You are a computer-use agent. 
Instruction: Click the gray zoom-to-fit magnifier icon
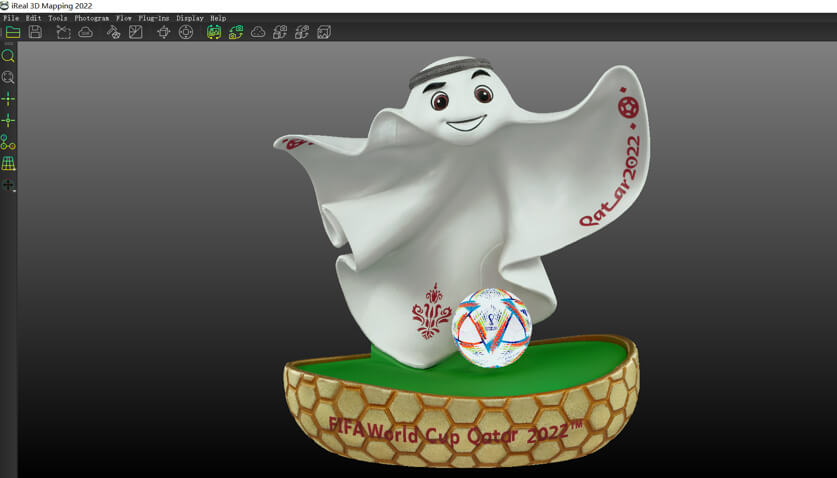[8, 77]
